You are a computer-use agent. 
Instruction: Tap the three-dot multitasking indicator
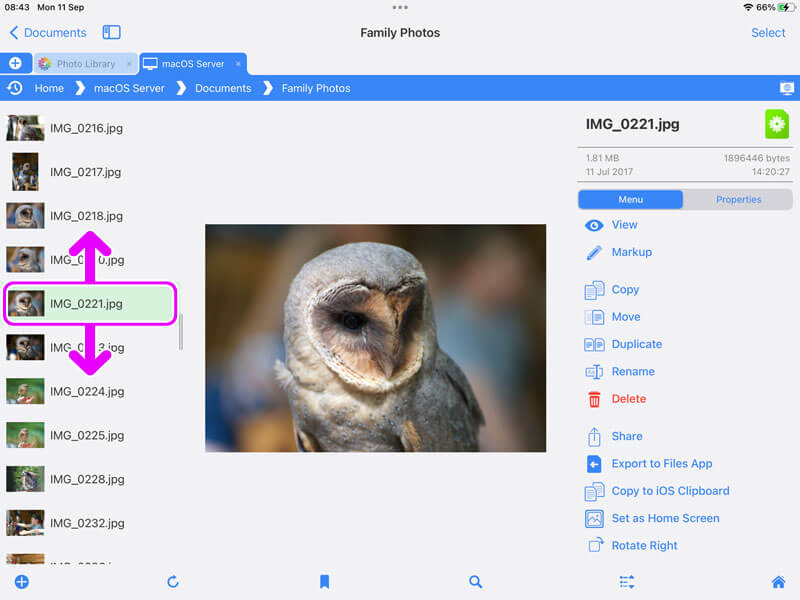[x=400, y=7]
